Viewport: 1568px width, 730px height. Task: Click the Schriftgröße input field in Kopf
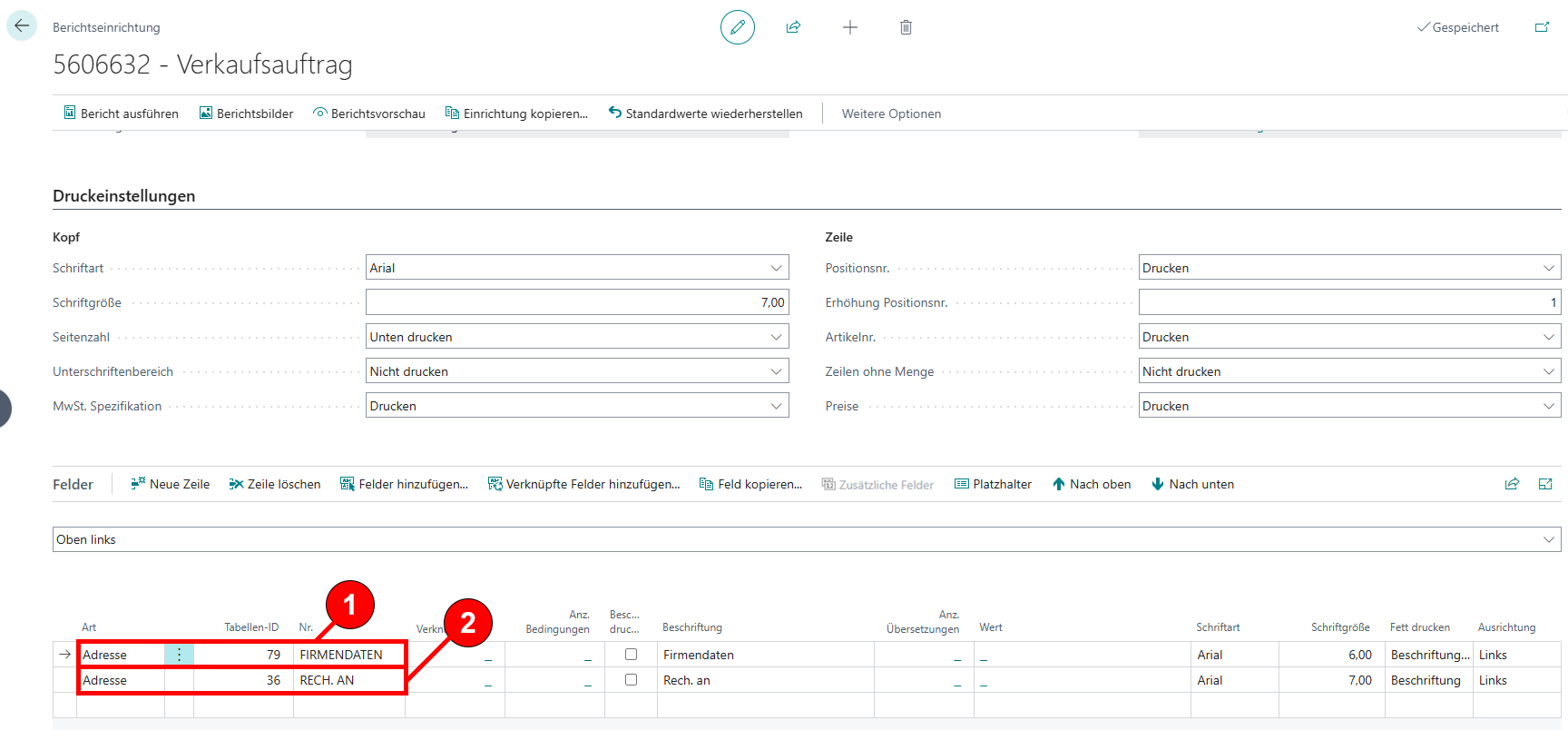click(x=577, y=302)
